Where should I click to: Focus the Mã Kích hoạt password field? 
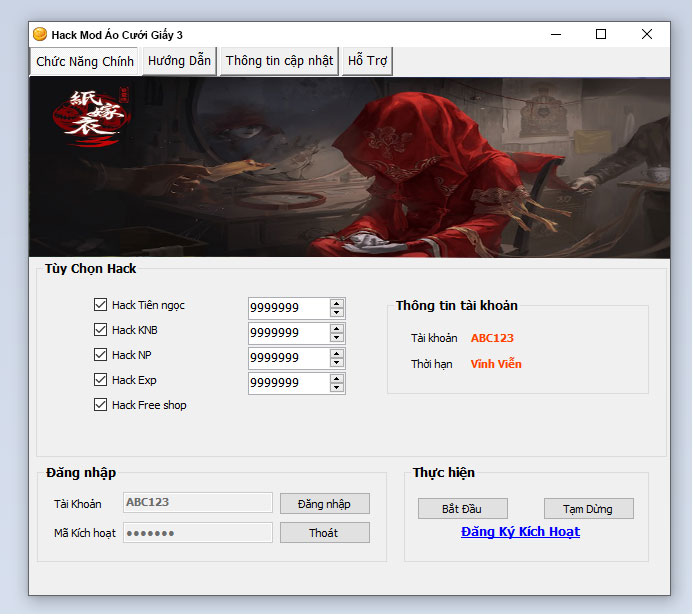point(198,533)
